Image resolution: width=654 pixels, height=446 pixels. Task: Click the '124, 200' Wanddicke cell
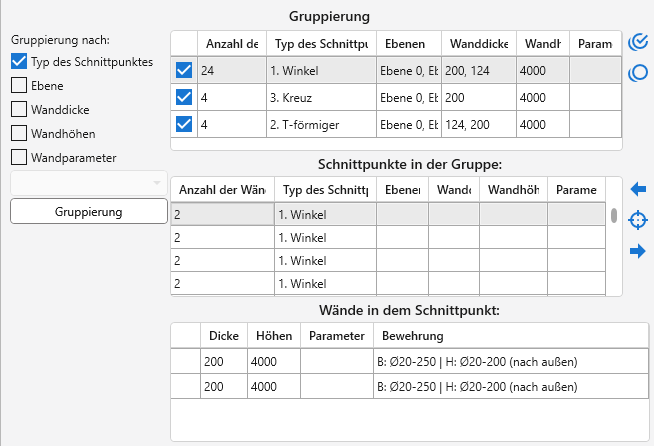click(x=479, y=125)
